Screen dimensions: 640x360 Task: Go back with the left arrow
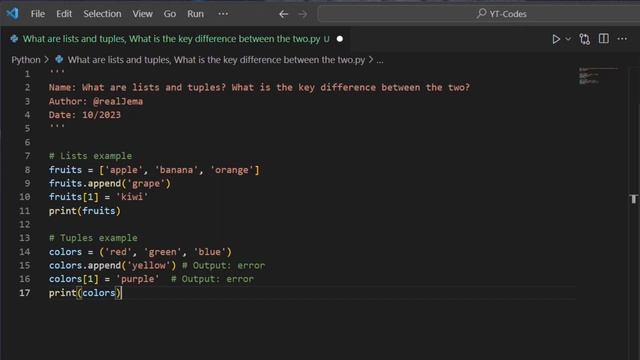click(x=283, y=14)
